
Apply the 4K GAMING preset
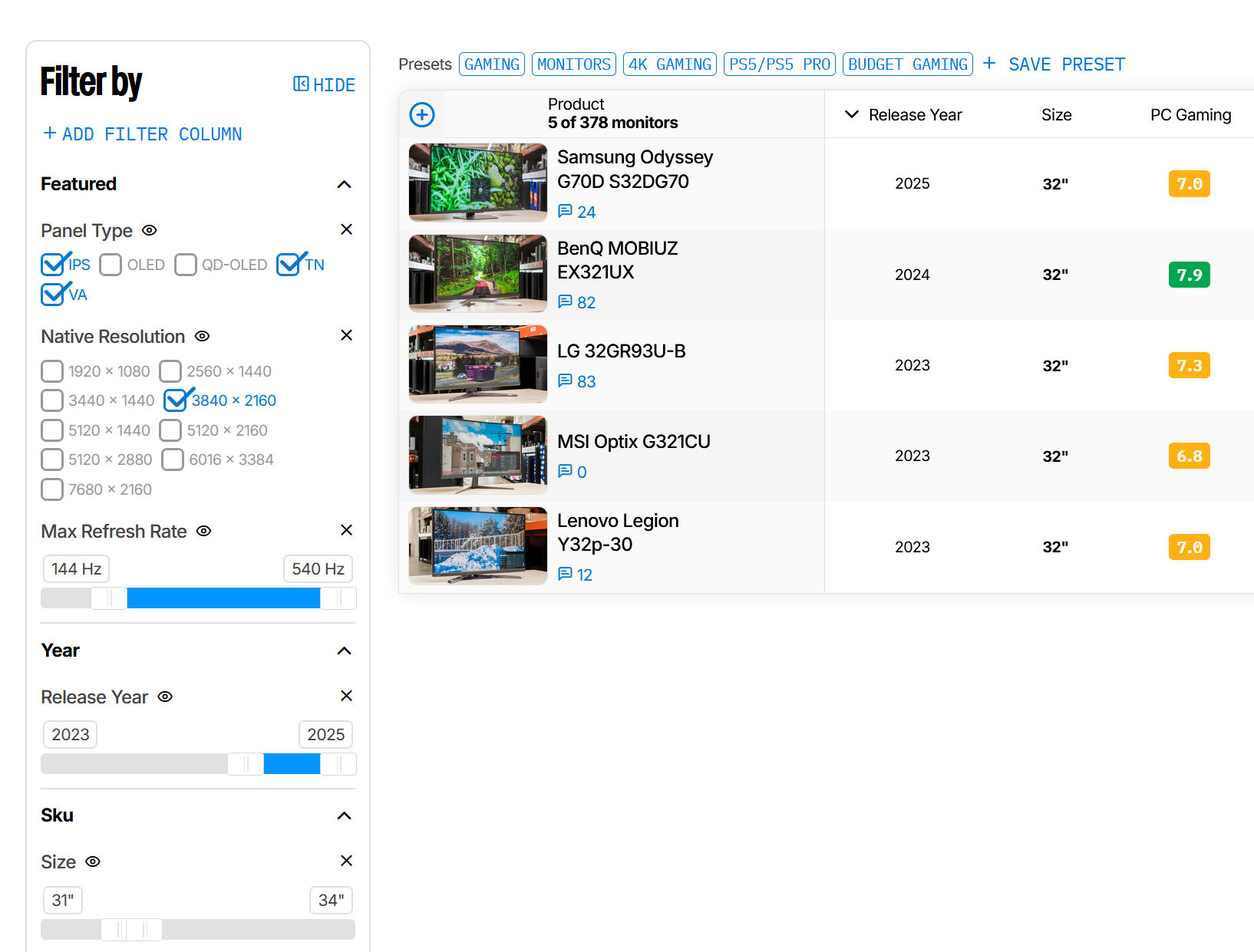pyautogui.click(x=670, y=64)
